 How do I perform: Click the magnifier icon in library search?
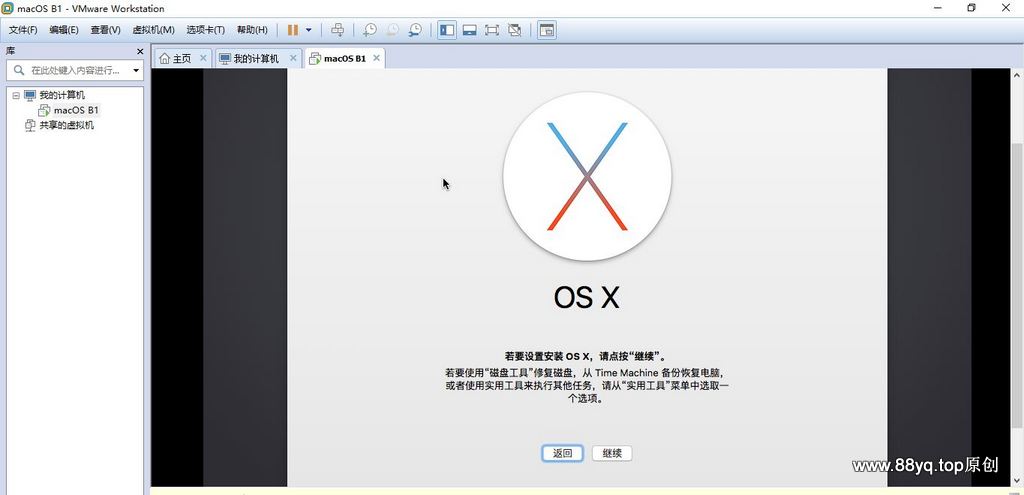pyautogui.click(x=19, y=70)
